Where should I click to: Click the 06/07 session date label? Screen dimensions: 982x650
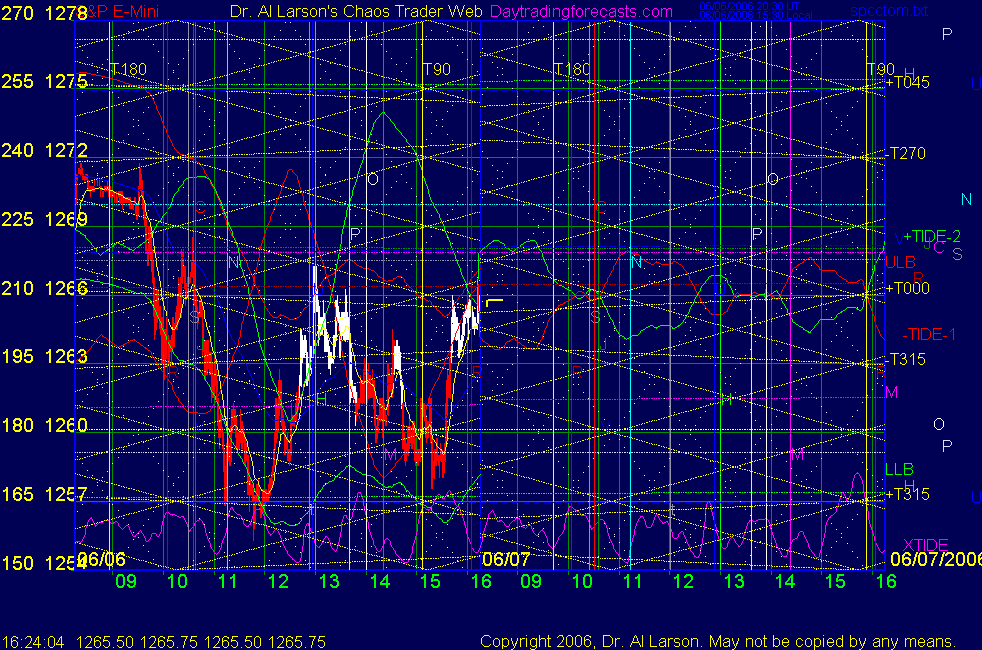(506, 559)
